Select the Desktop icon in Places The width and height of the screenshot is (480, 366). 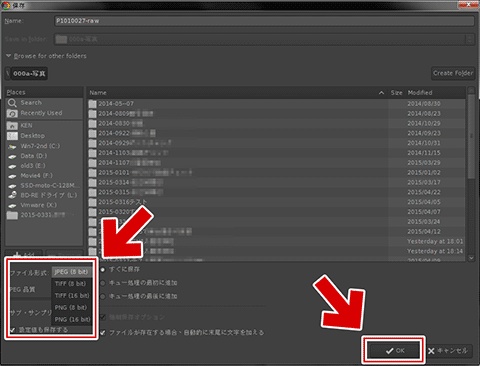[x=12, y=136]
